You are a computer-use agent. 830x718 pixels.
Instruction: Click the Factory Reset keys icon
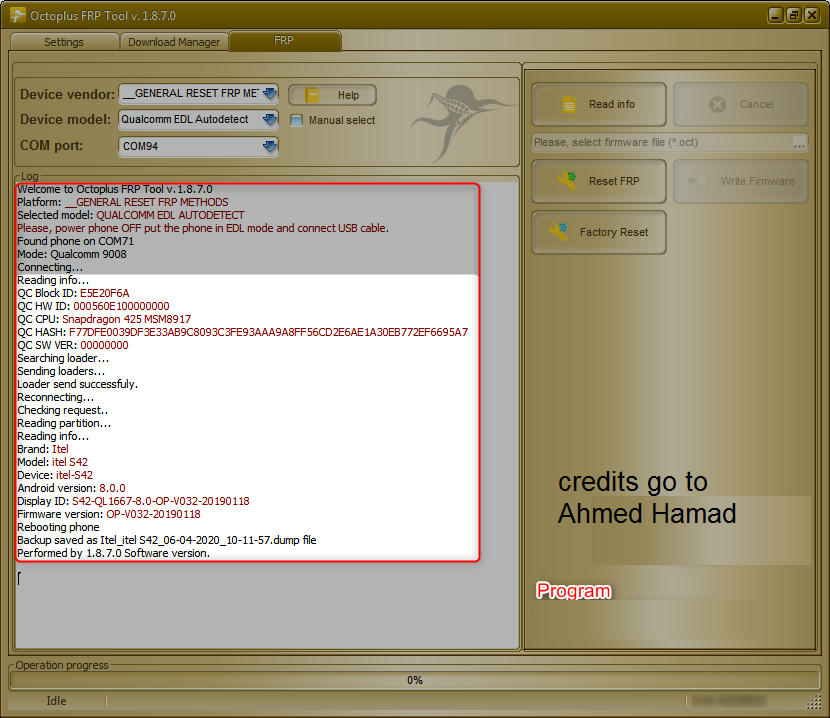click(559, 232)
